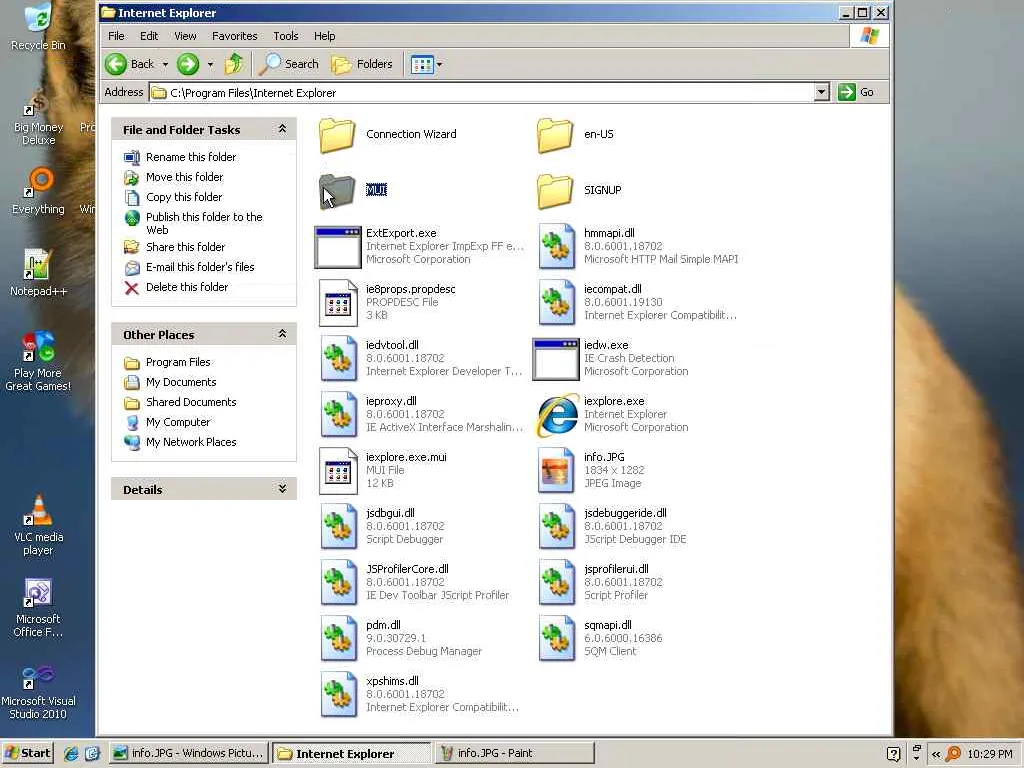
Task: Click the Start button
Action: pyautogui.click(x=27, y=753)
